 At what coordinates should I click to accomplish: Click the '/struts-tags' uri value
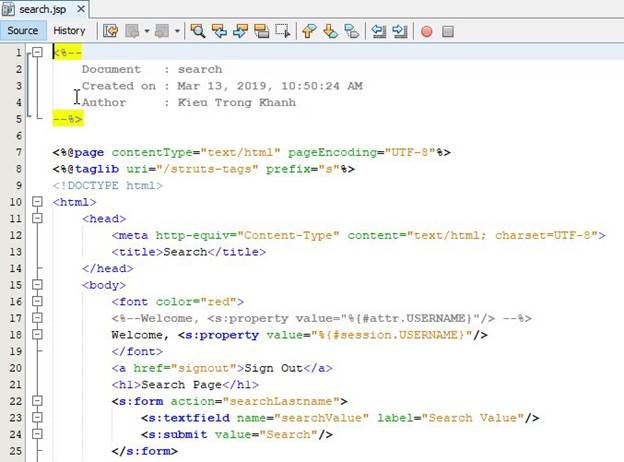tap(207, 169)
